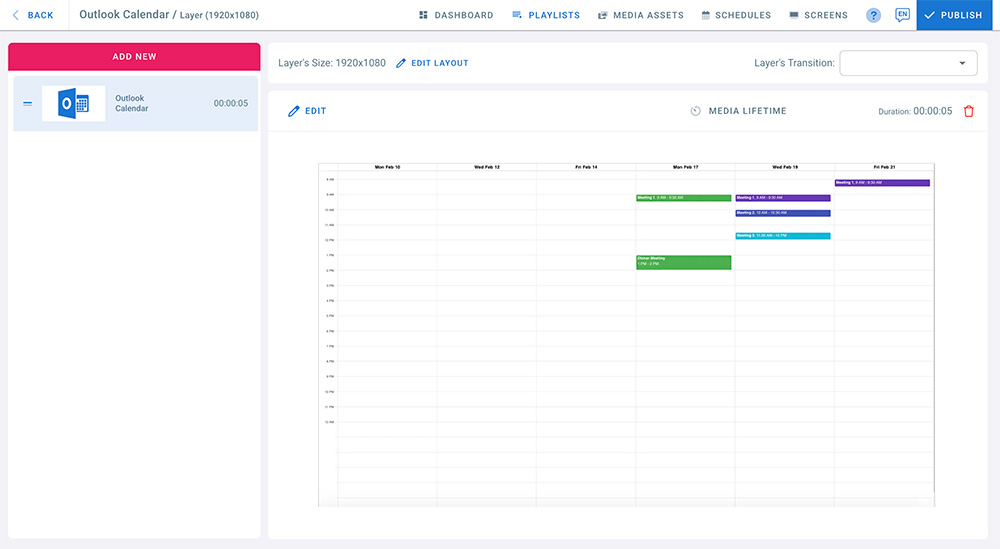This screenshot has height=549, width=1000.
Task: Click the purple Meeting 1 event on Fri Feb 21
Action: coord(882,183)
